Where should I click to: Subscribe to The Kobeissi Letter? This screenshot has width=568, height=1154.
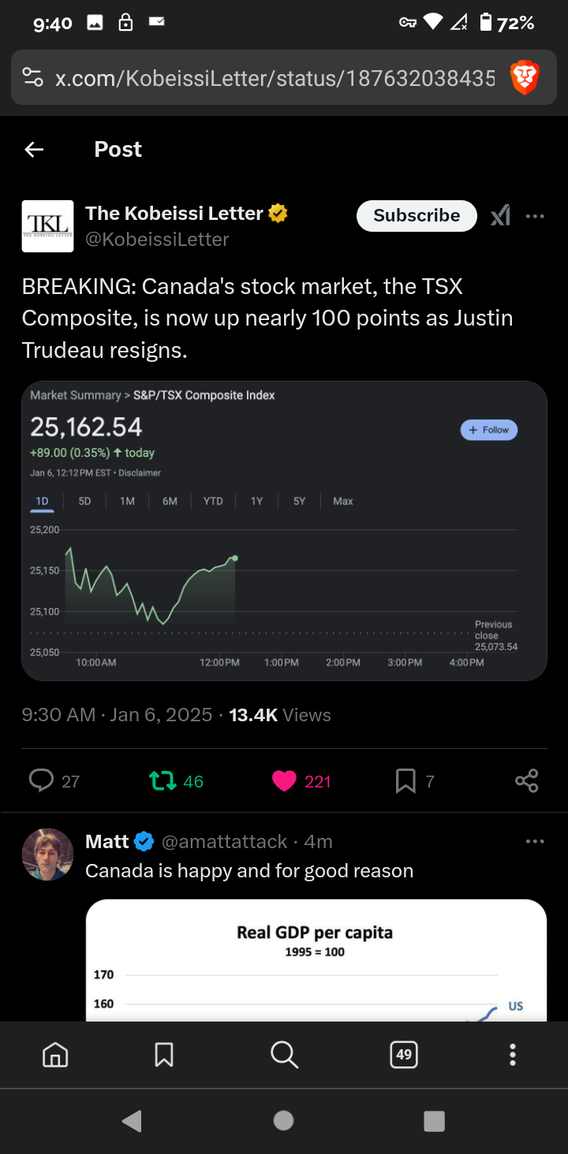pos(416,216)
